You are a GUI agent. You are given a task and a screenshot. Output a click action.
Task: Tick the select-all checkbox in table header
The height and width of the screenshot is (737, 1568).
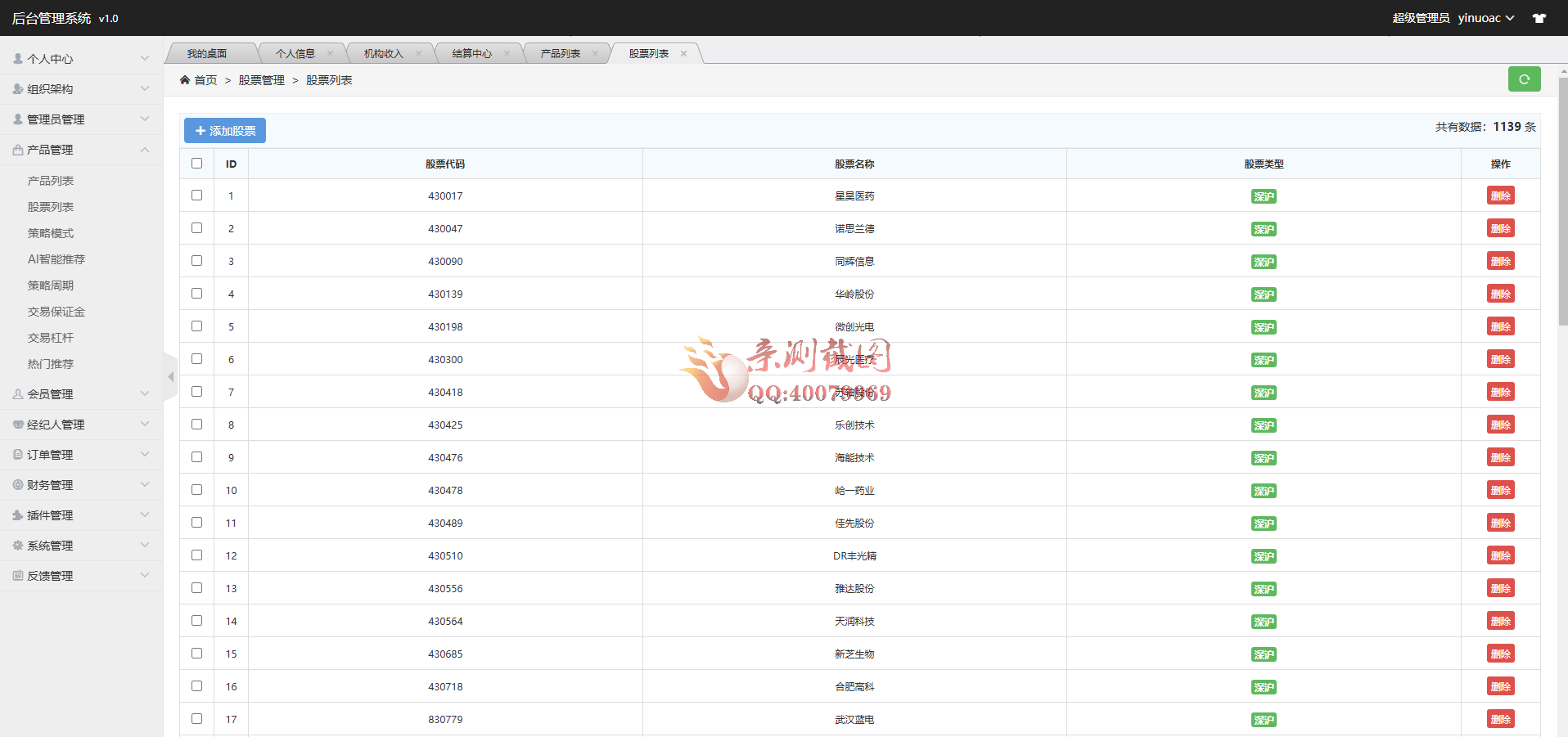(196, 164)
